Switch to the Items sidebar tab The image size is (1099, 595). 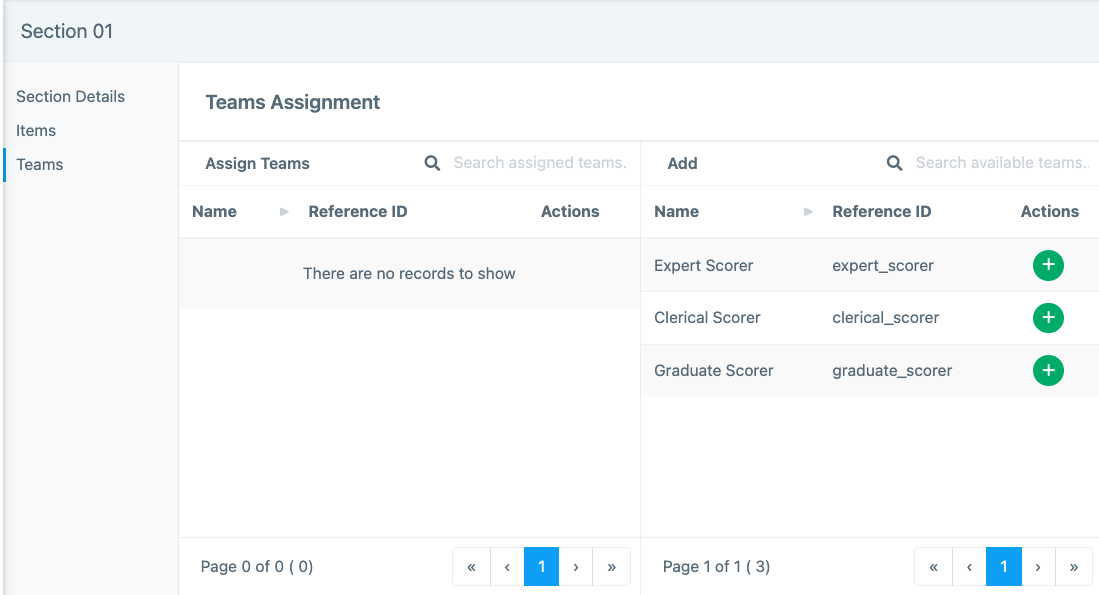(x=36, y=131)
